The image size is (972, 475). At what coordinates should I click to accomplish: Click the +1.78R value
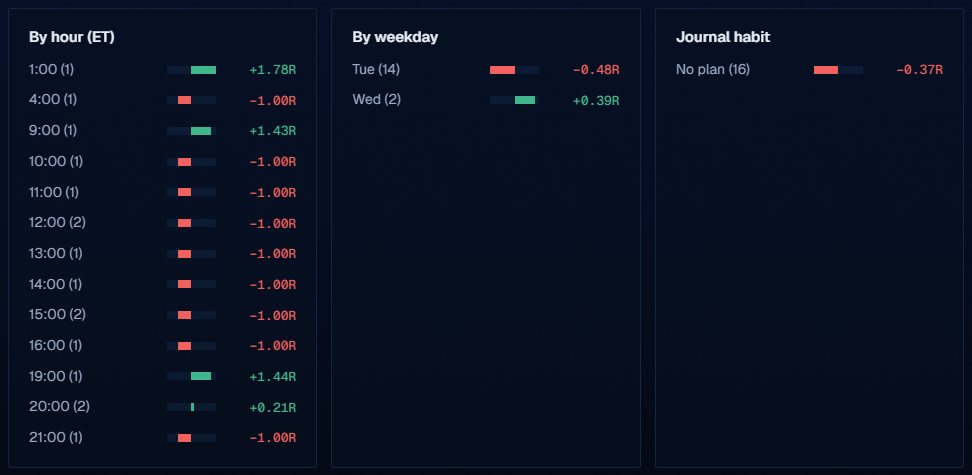[x=273, y=69]
